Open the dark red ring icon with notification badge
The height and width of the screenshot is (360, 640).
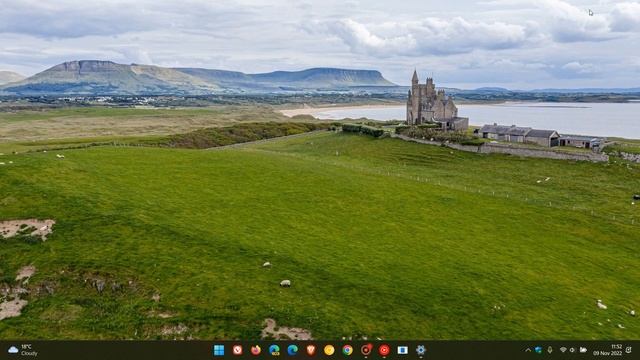[x=366, y=350]
